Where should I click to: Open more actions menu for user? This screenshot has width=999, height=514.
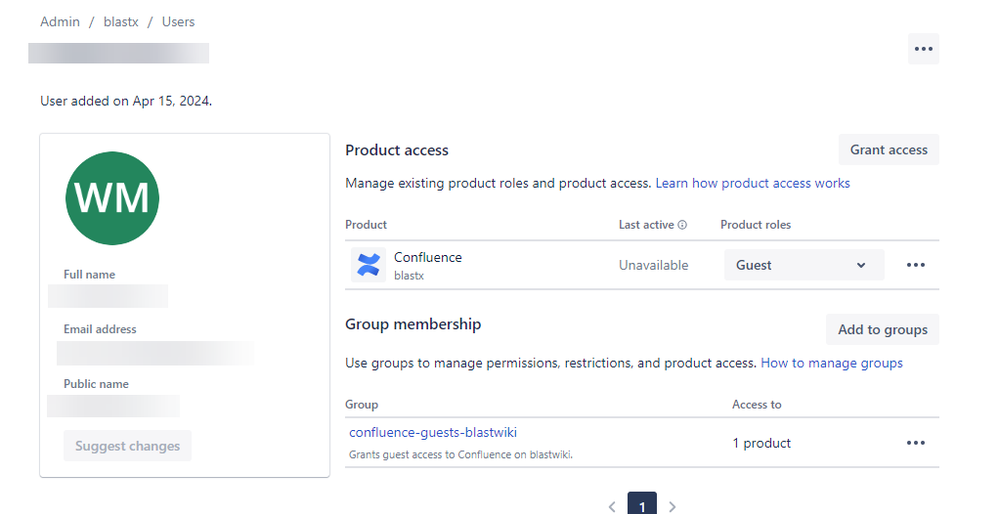(923, 49)
